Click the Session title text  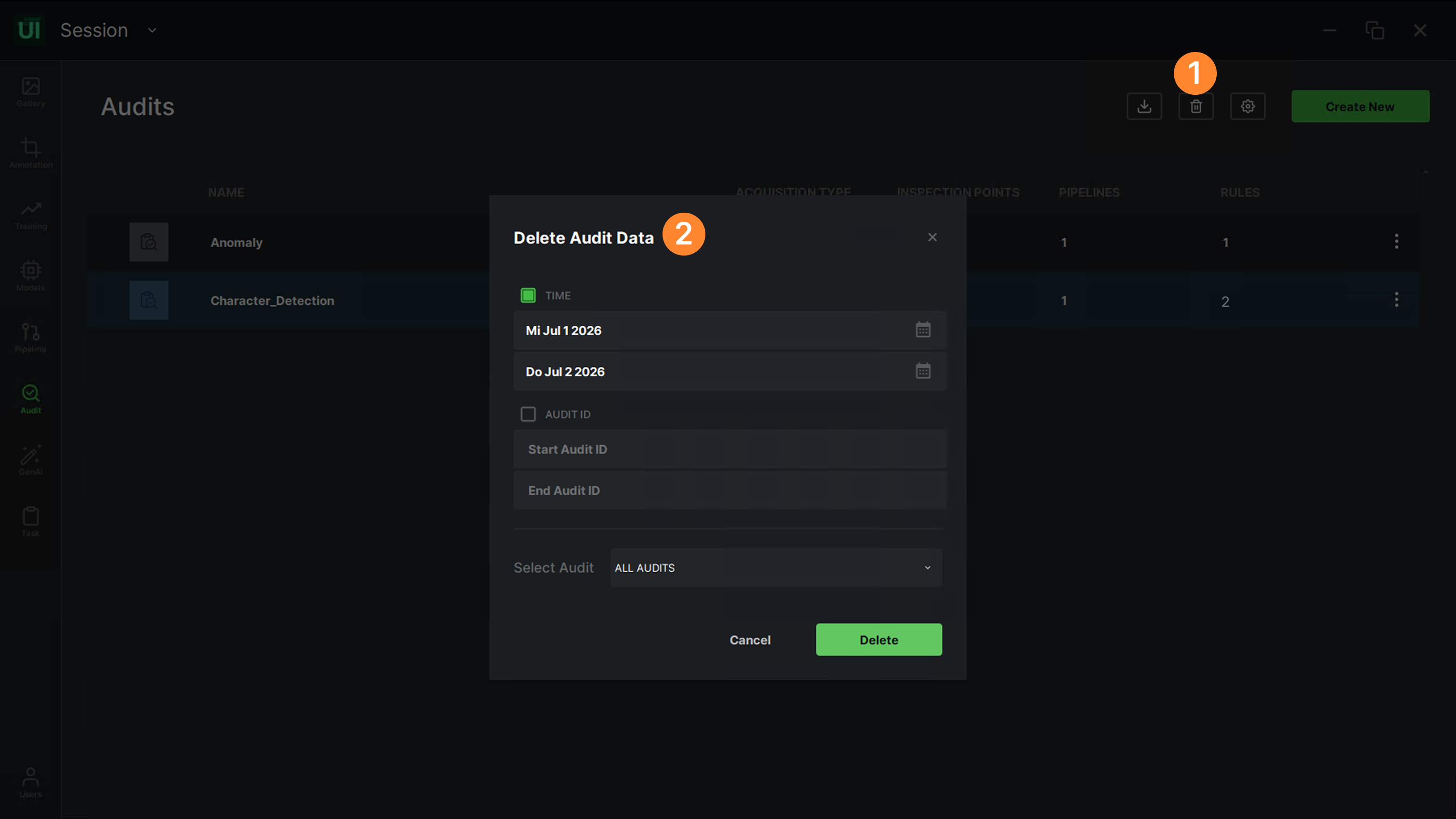click(x=94, y=30)
